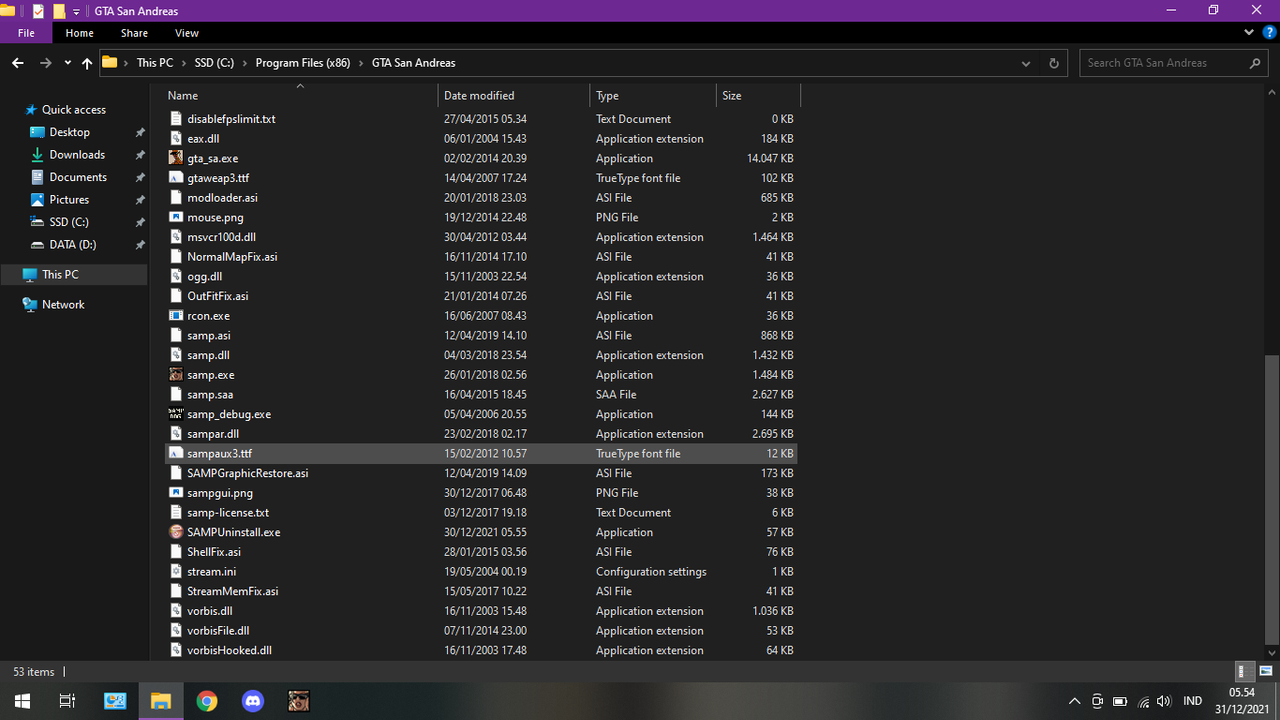Open the File menu
Image resolution: width=1280 pixels, height=720 pixels.
pos(26,33)
